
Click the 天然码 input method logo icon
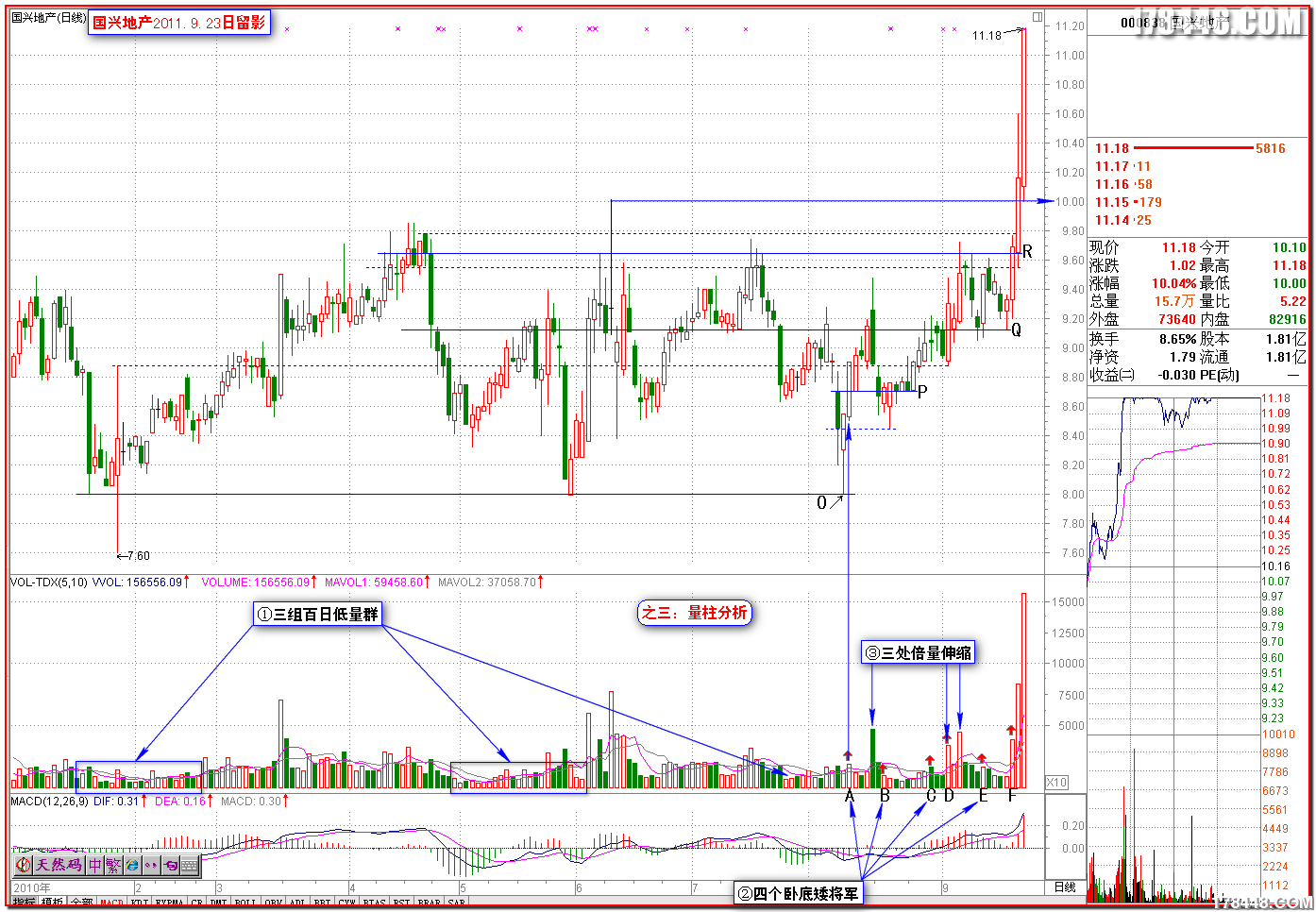(24, 865)
